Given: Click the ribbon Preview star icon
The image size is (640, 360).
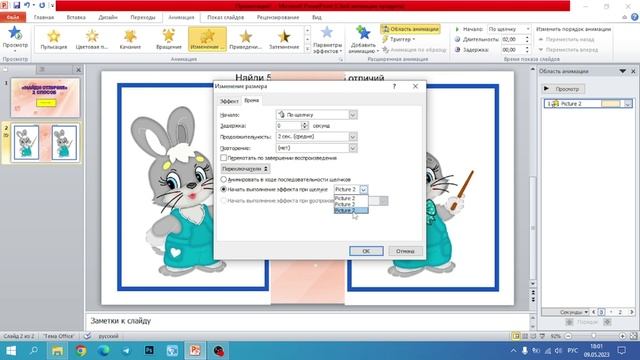Looking at the screenshot, I should (15, 33).
